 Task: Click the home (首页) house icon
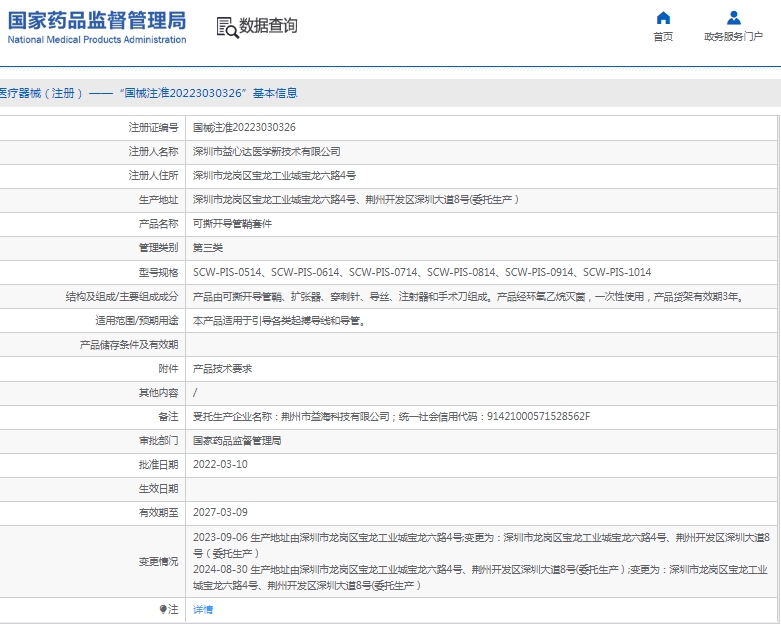tap(663, 18)
